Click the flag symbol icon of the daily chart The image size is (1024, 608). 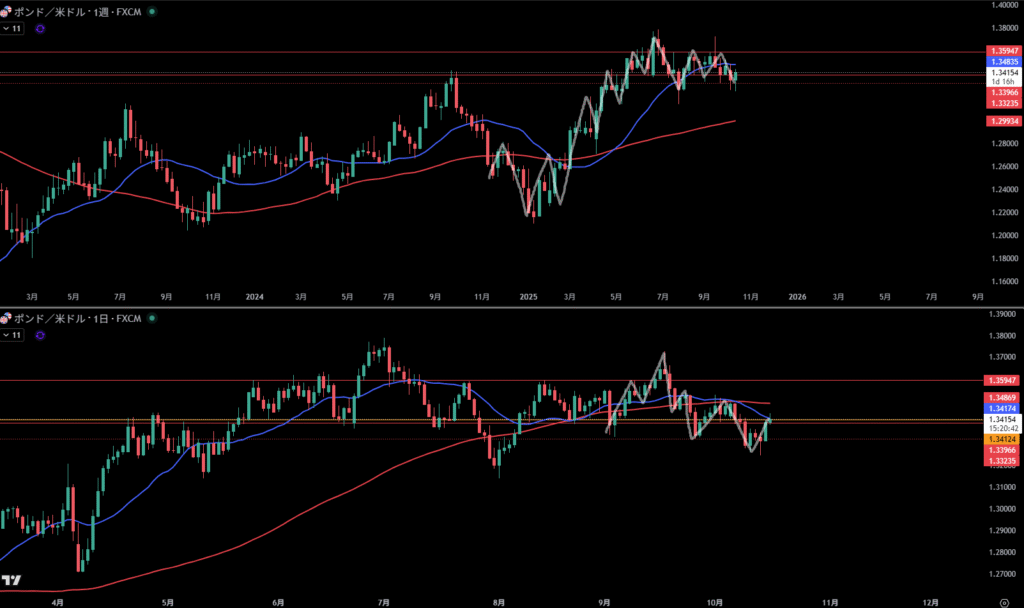pos(5,318)
